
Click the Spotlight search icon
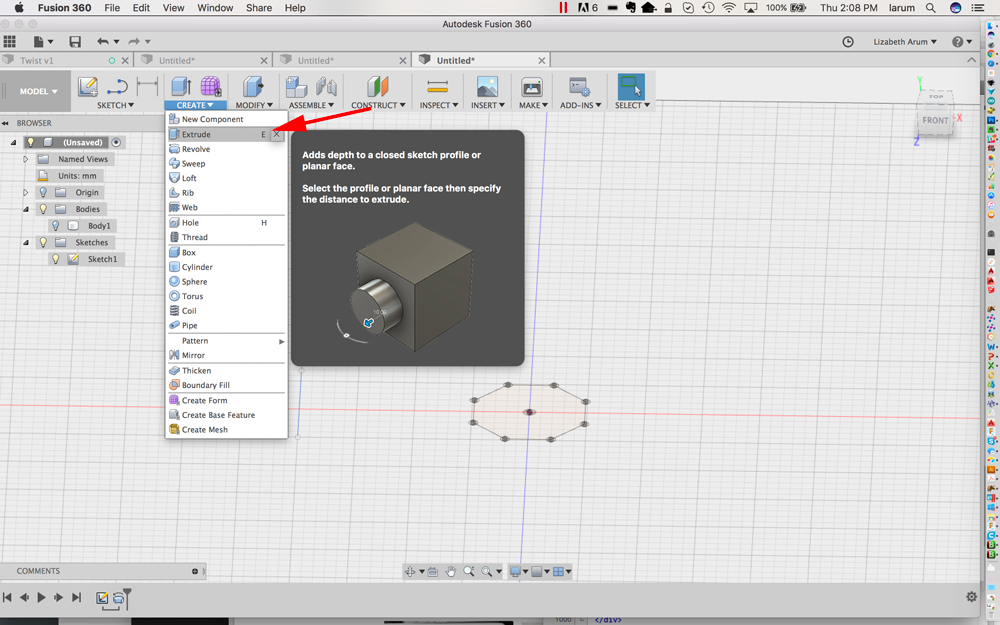pyautogui.click(x=931, y=8)
